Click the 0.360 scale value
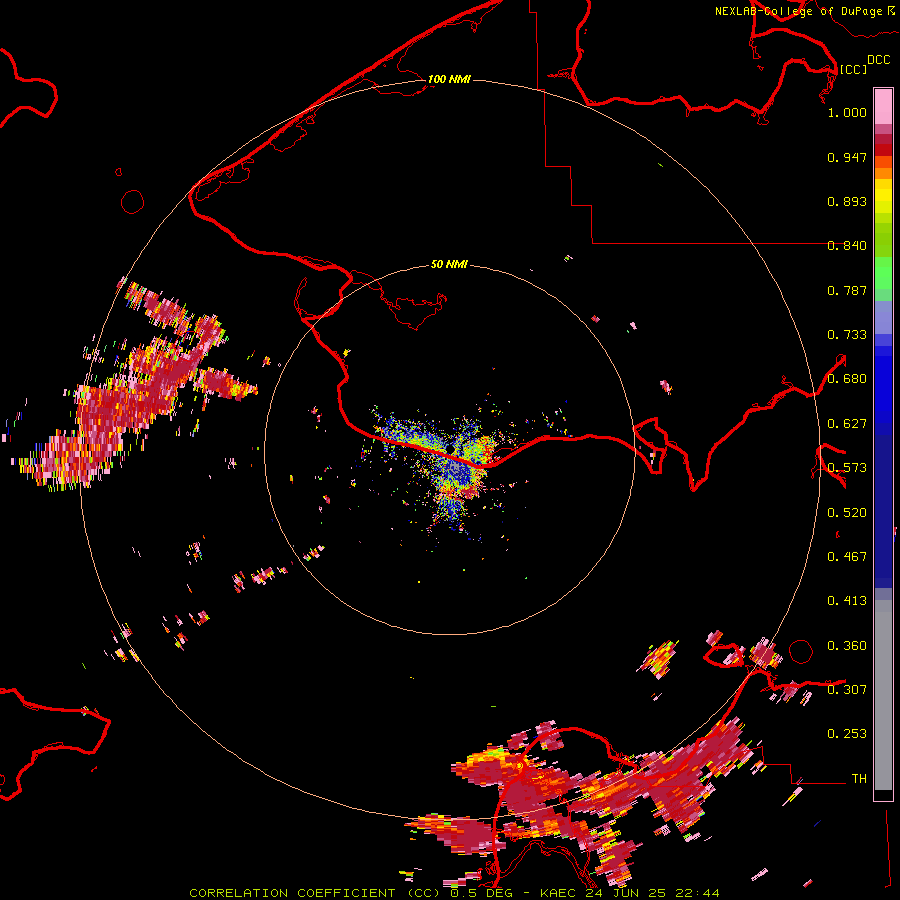900x900 pixels. pyautogui.click(x=847, y=646)
